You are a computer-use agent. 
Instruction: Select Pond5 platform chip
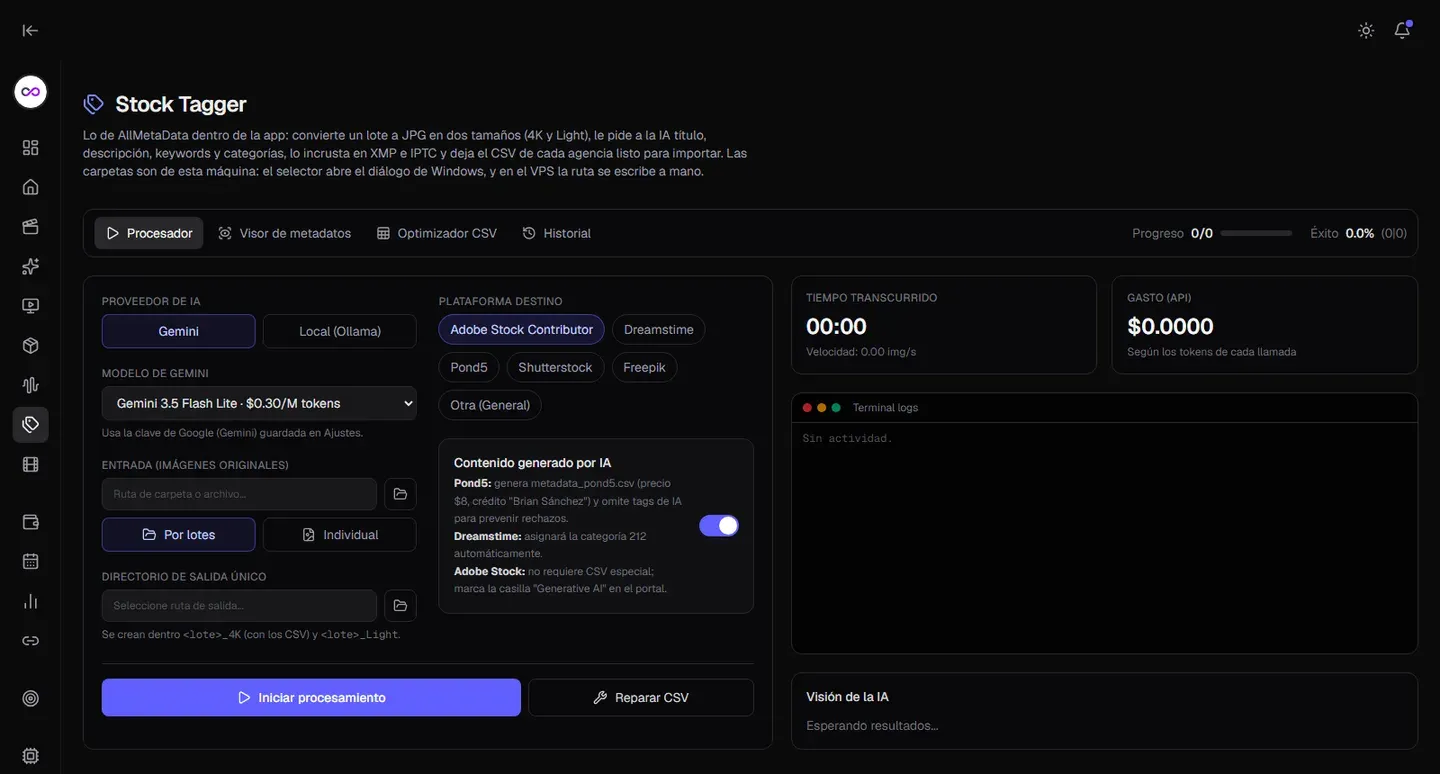[469, 367]
